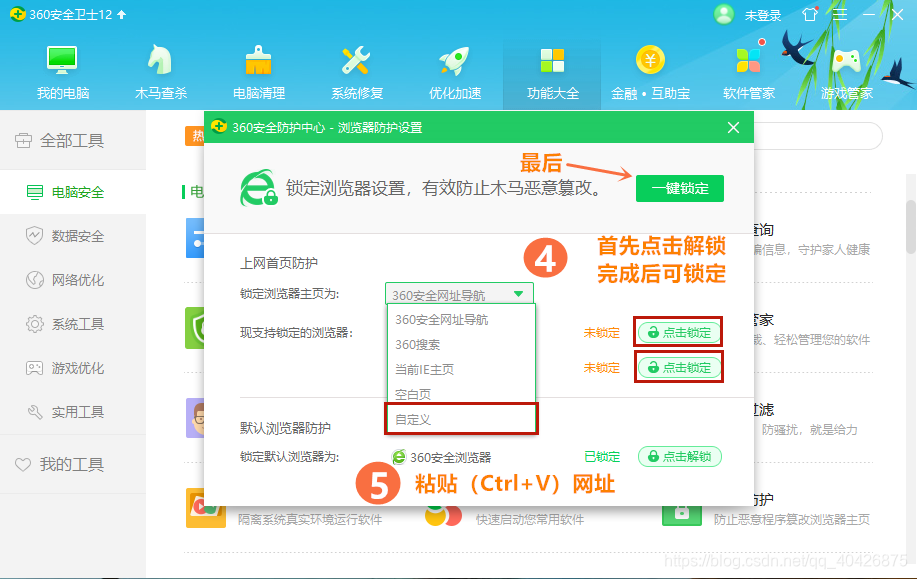Screen dimensions: 917x579
Task: Click the upgrade arrow next to 360安全卫士12
Action: pyautogui.click(x=122, y=15)
